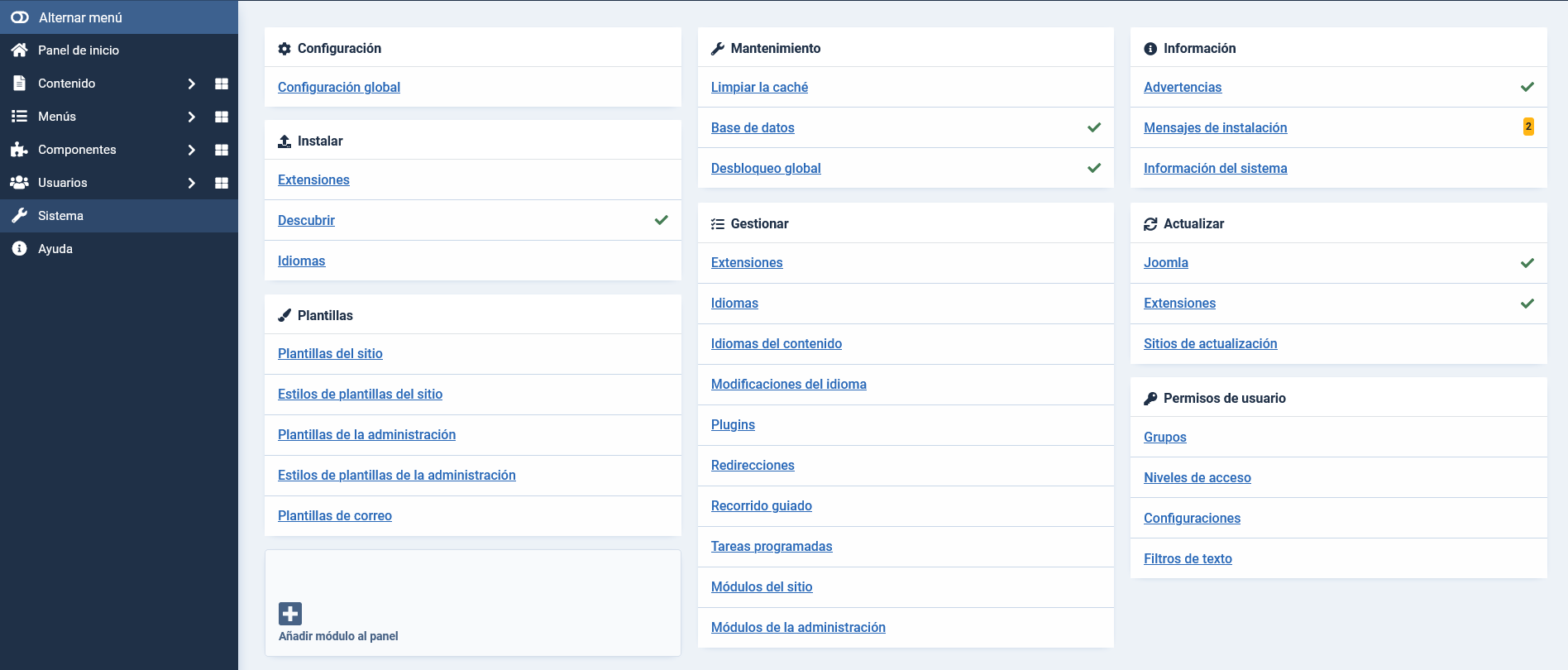Click the Usuarios dashboard grid icon

click(221, 183)
